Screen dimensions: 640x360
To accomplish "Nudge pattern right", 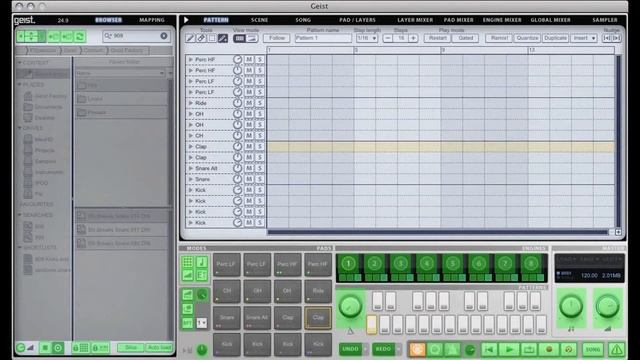I will tap(616, 38).
